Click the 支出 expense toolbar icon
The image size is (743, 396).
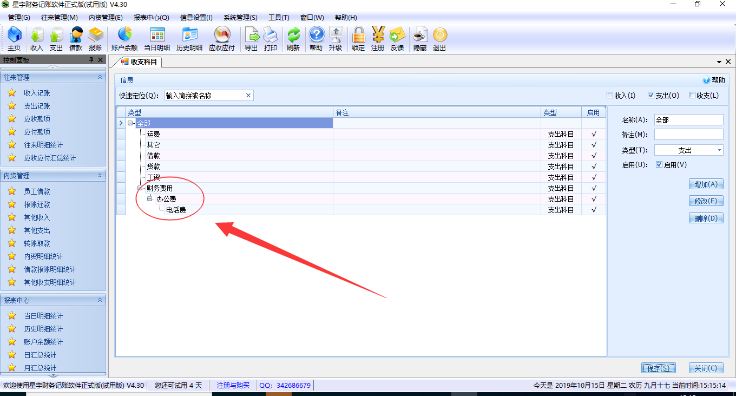click(x=56, y=38)
